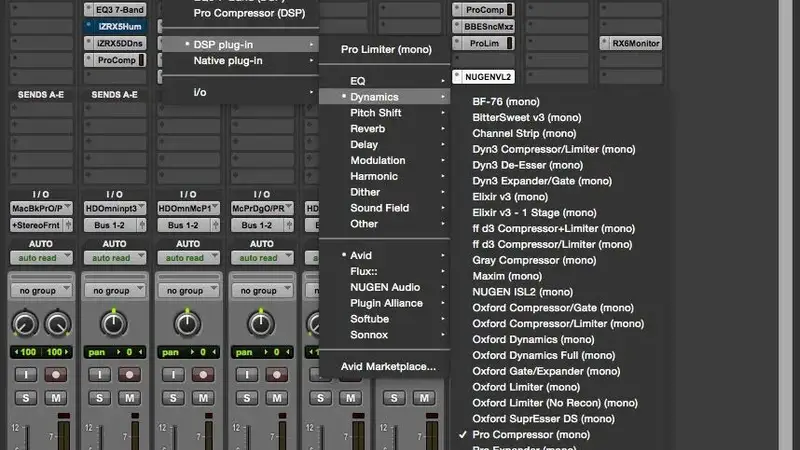
Task: Open the Other plug-in category
Action: click(x=385, y=223)
